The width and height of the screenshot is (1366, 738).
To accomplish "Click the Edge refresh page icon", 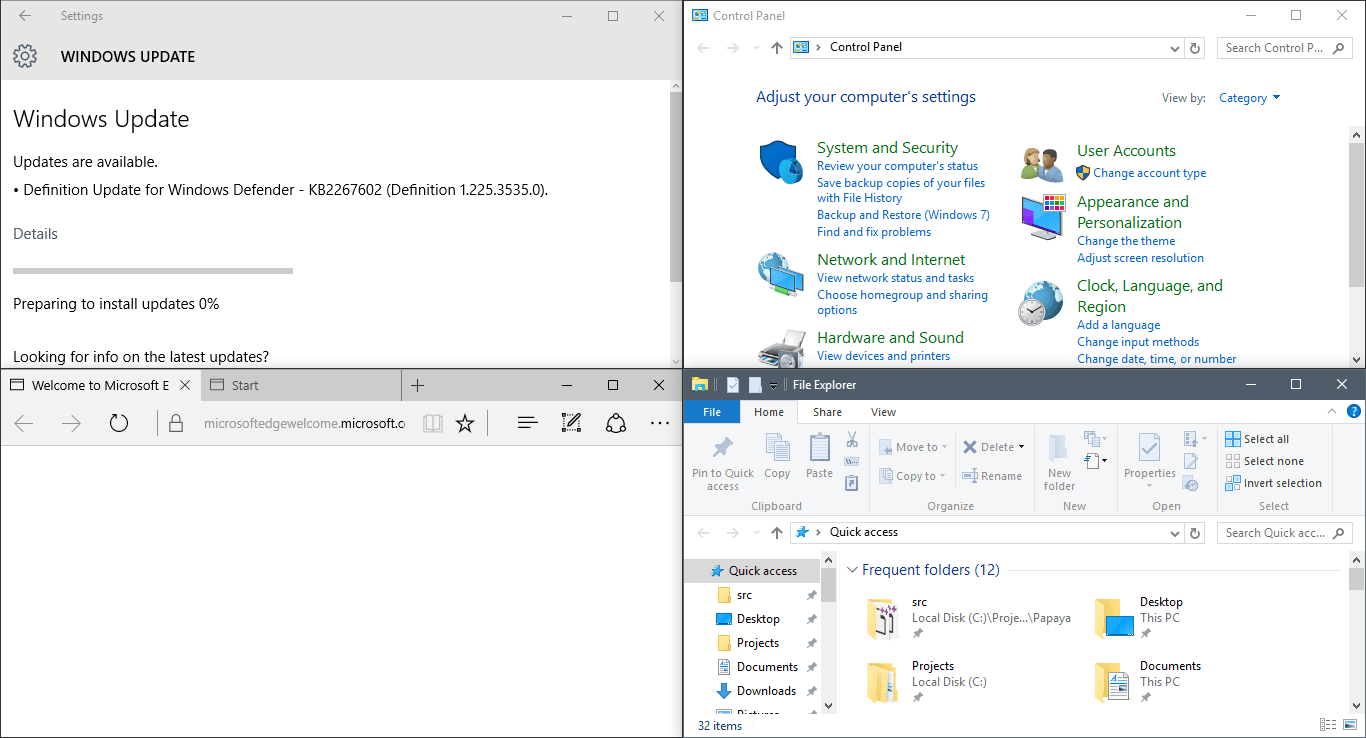I will click(119, 423).
